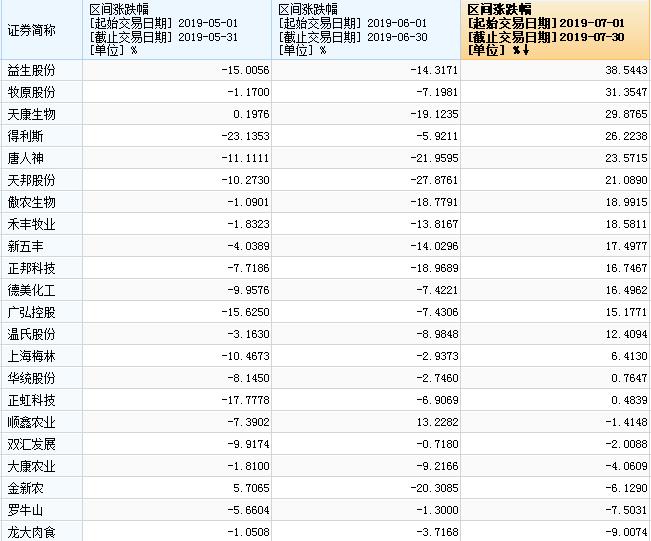Image resolution: width=651 pixels, height=541 pixels.
Task: Select May value -9.9576 for 德美化工
Action: 248,290
